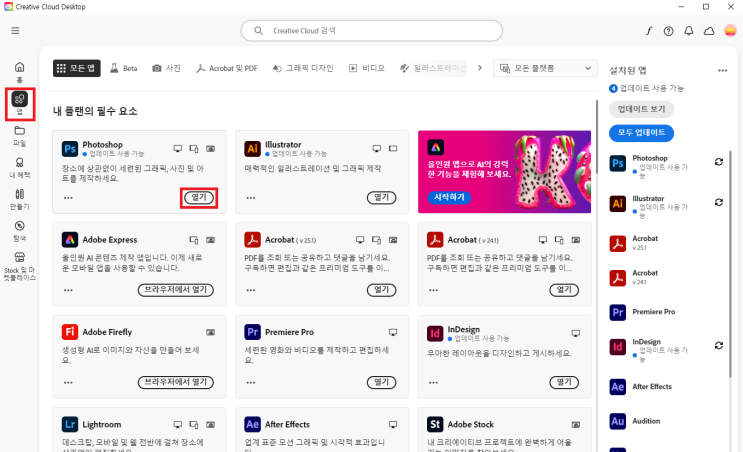Open Adobe Express card more options (…)
Screen dimensions: 743x452
point(68,290)
